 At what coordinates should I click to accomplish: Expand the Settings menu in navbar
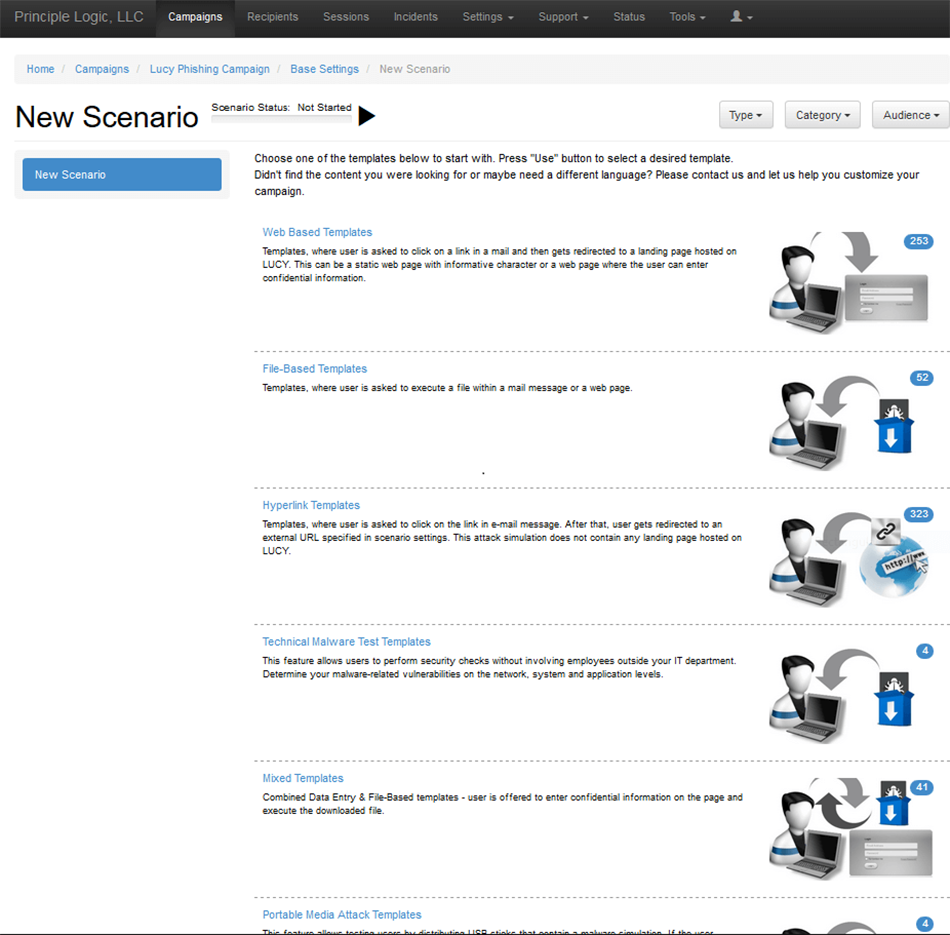[488, 17]
